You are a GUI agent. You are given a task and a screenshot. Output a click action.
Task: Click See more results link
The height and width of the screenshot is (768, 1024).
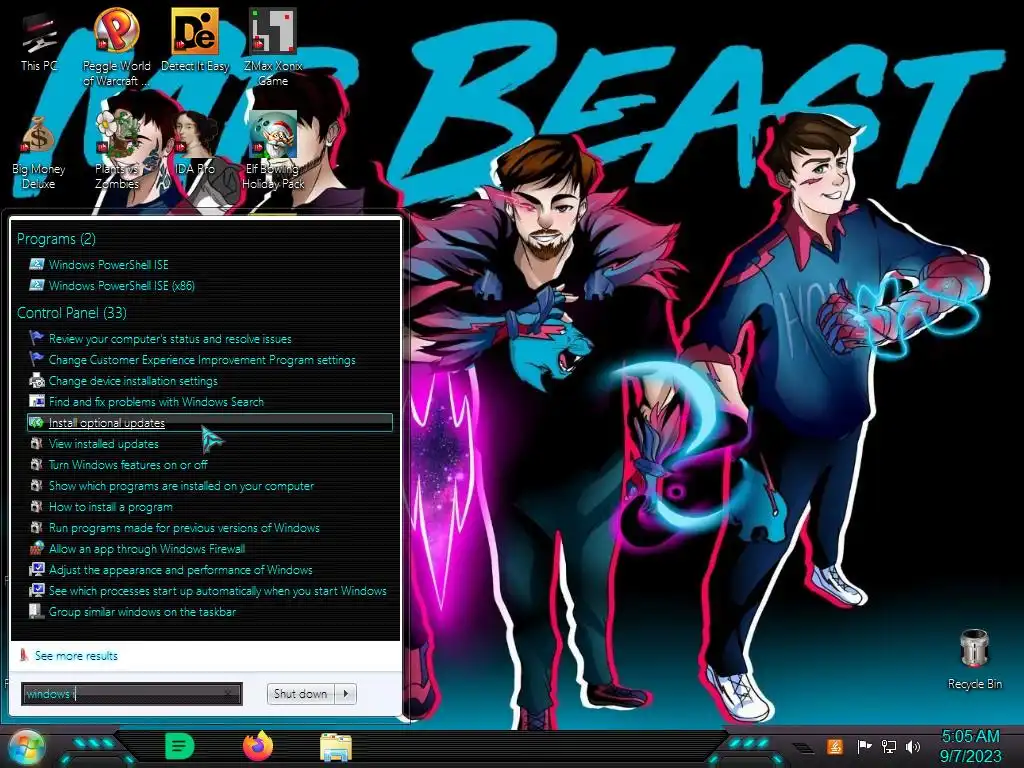pyautogui.click(x=76, y=655)
